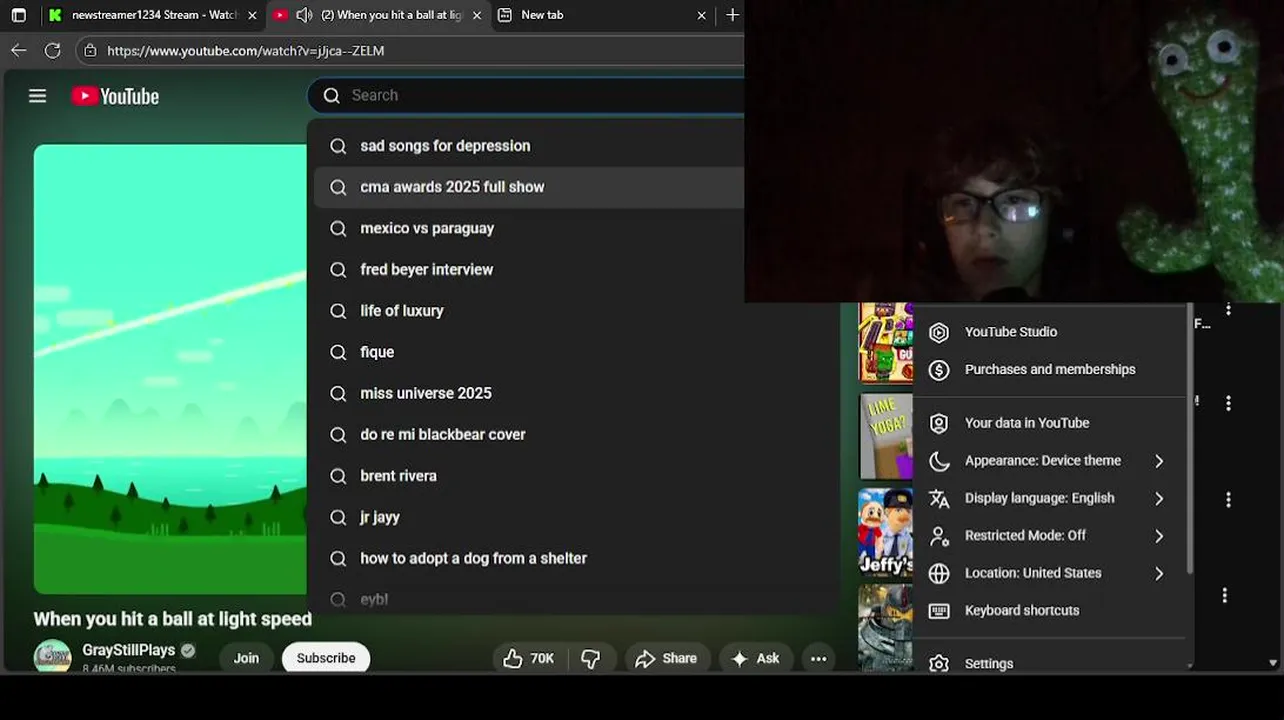Open more actions ellipsis under video
1284x720 pixels.
(x=818, y=658)
